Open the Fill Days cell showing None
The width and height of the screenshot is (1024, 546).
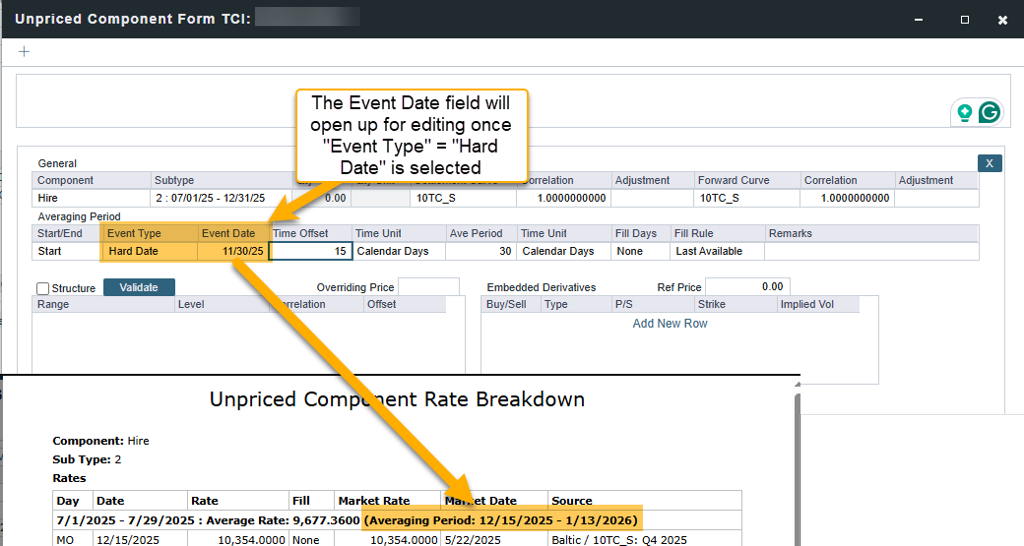point(640,251)
